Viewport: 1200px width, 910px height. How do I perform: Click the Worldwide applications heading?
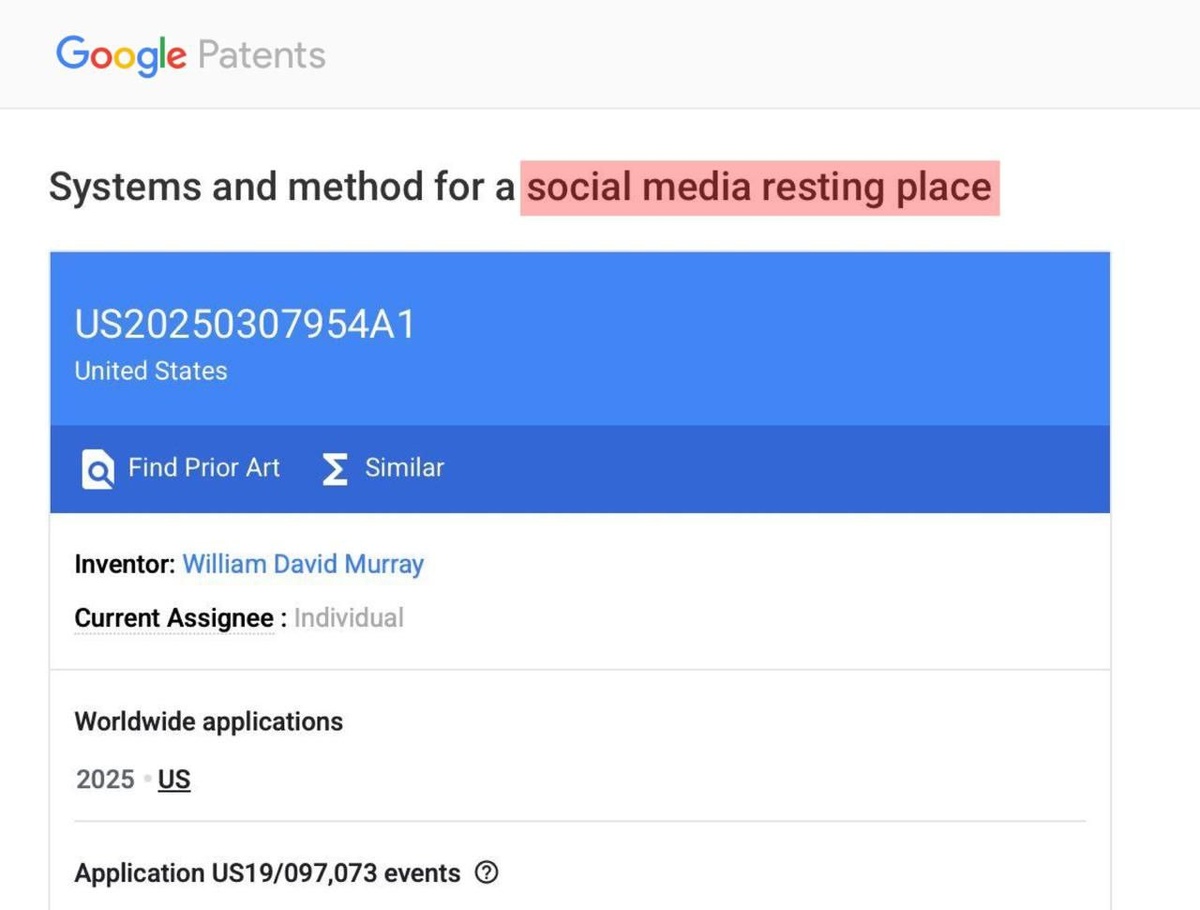pyautogui.click(x=209, y=722)
